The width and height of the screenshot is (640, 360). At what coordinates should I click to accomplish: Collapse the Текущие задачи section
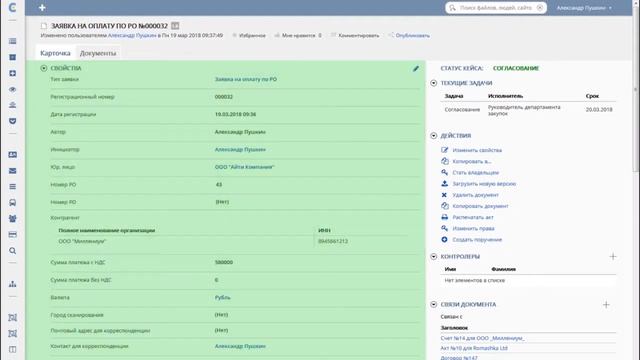click(x=433, y=83)
